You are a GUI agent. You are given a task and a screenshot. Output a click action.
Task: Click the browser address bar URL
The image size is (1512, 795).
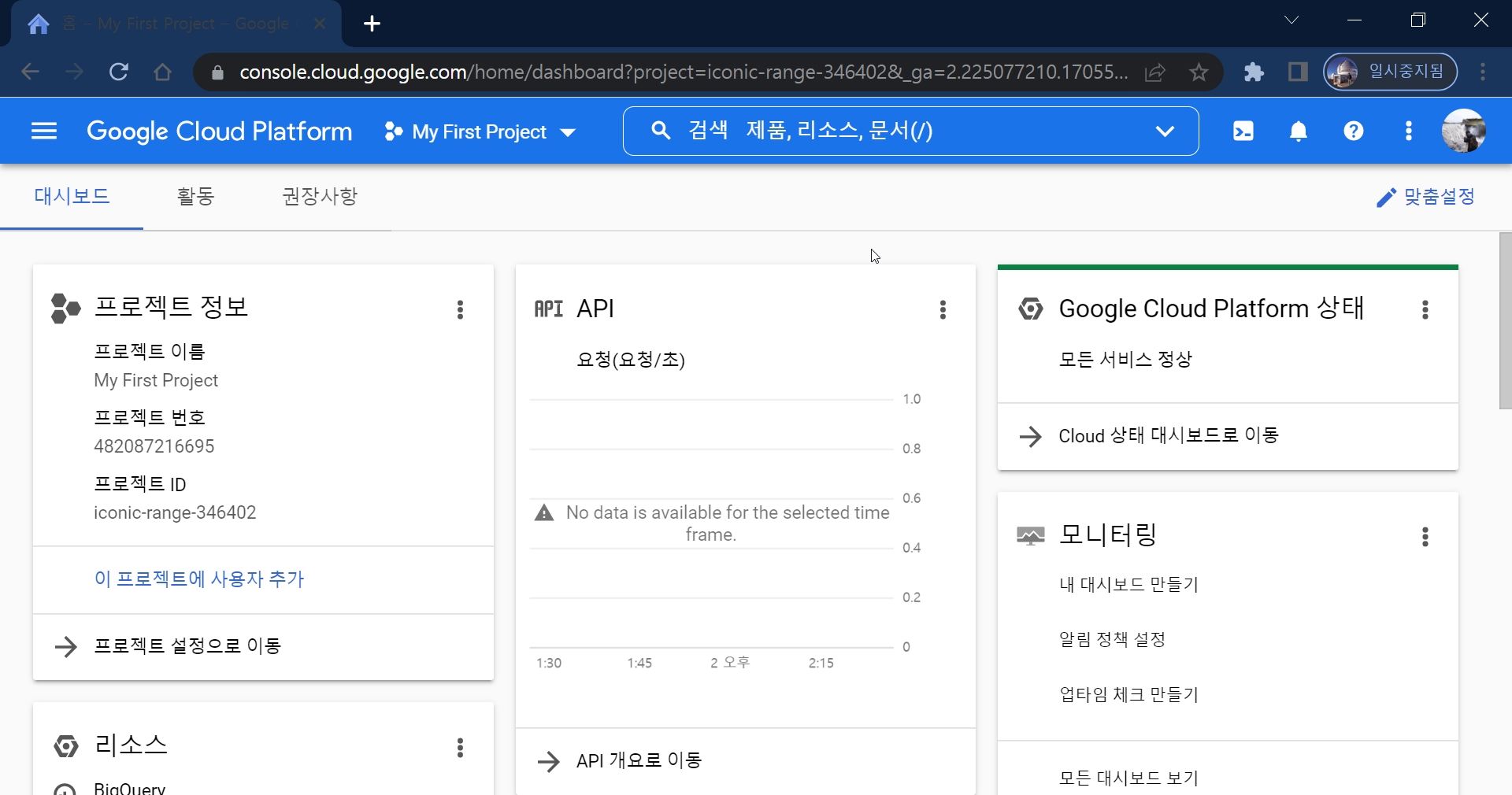tap(683, 72)
